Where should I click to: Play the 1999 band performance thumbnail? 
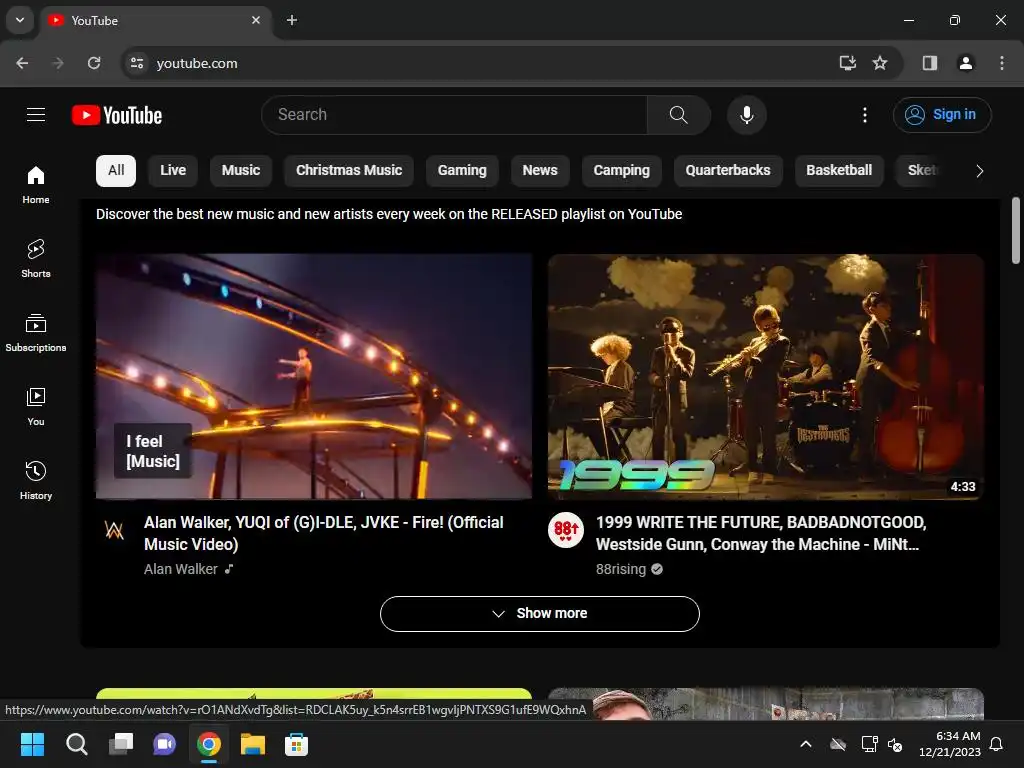tap(766, 376)
